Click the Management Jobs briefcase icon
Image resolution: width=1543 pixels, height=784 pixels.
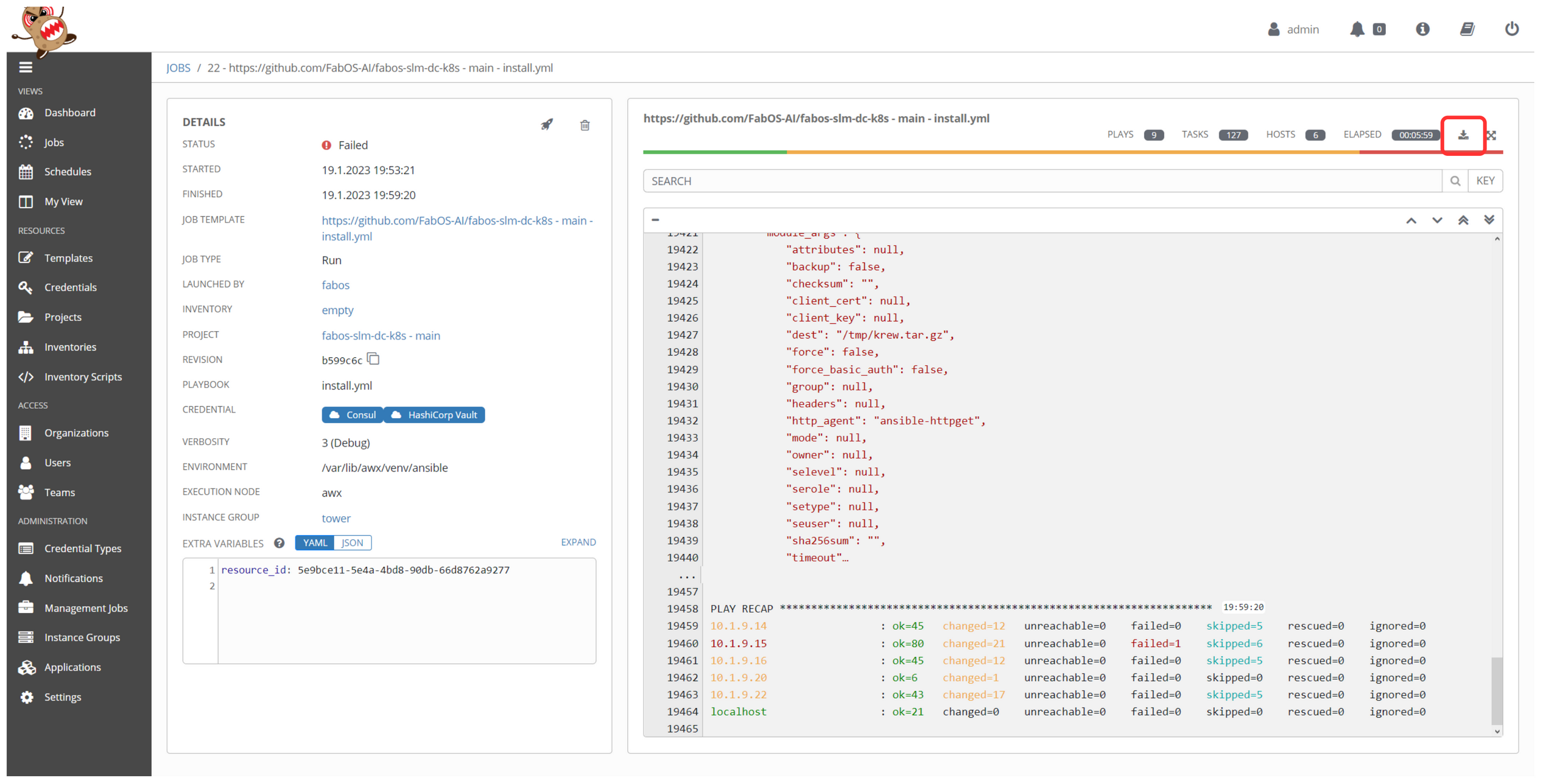26,607
